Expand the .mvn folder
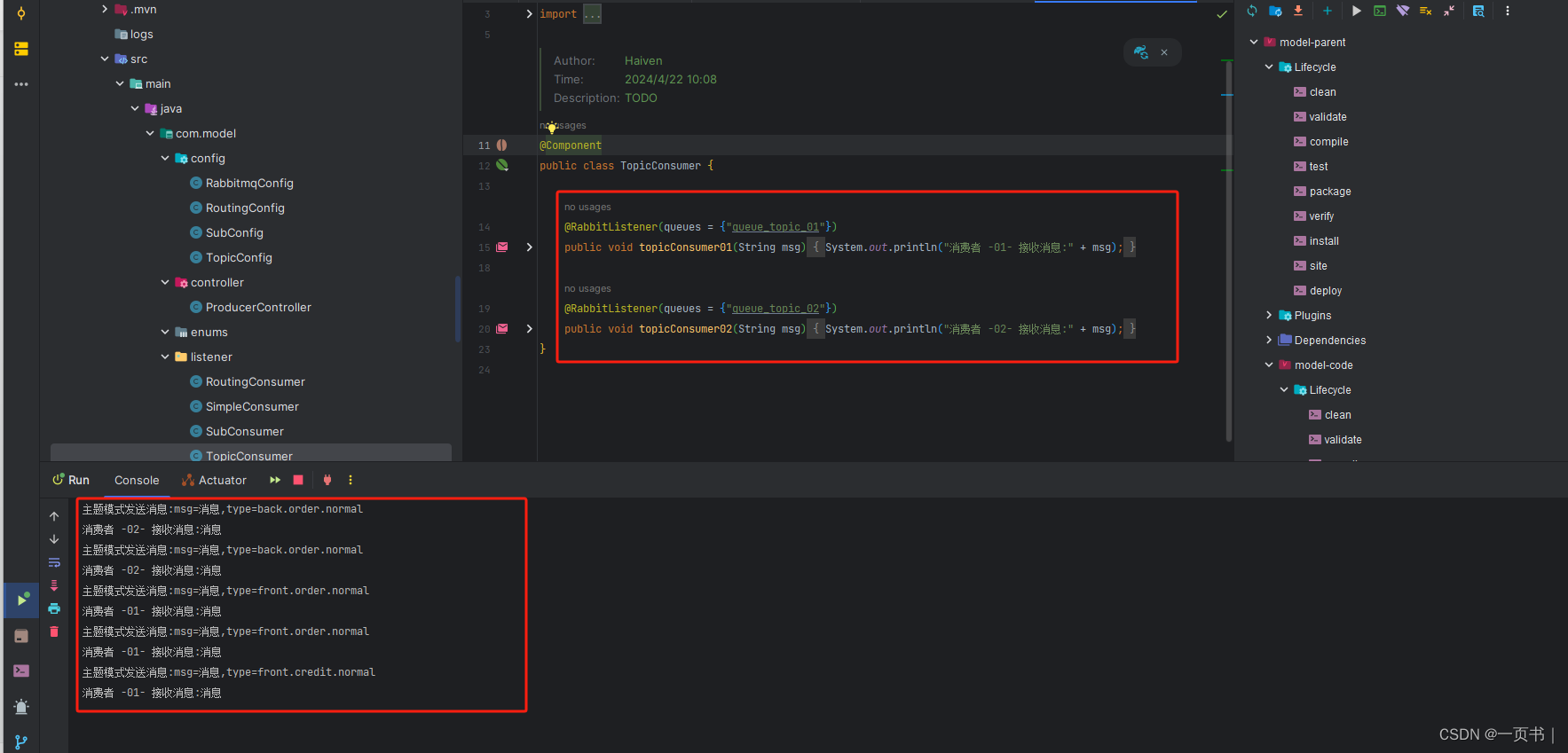Image resolution: width=1568 pixels, height=753 pixels. click(105, 9)
